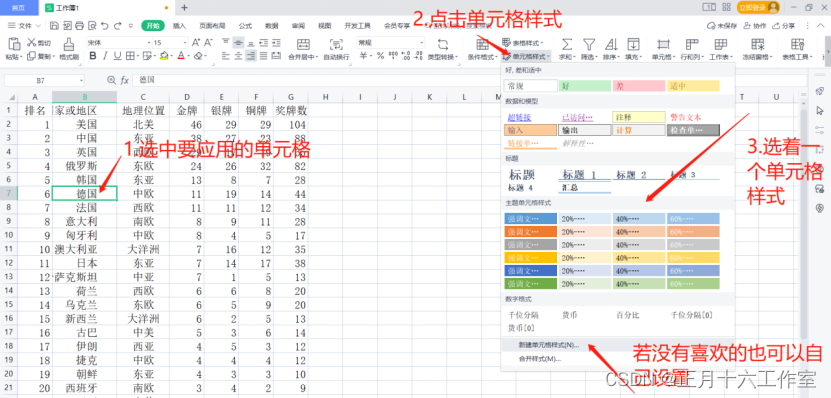This screenshot has height=398, width=831.
Task: Apply the green 好 (Good) cell style
Action: tap(585, 86)
